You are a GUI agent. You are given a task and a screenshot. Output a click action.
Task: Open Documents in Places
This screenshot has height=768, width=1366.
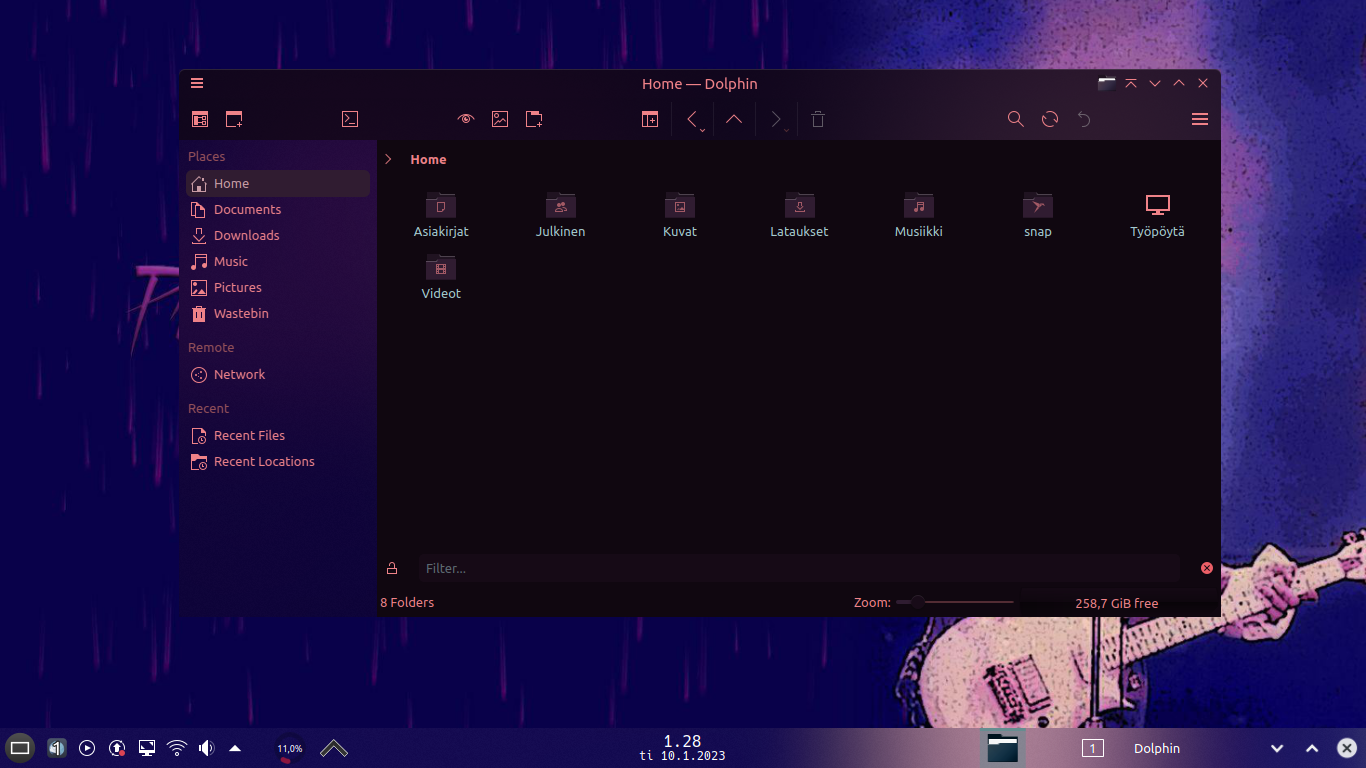pos(278,209)
